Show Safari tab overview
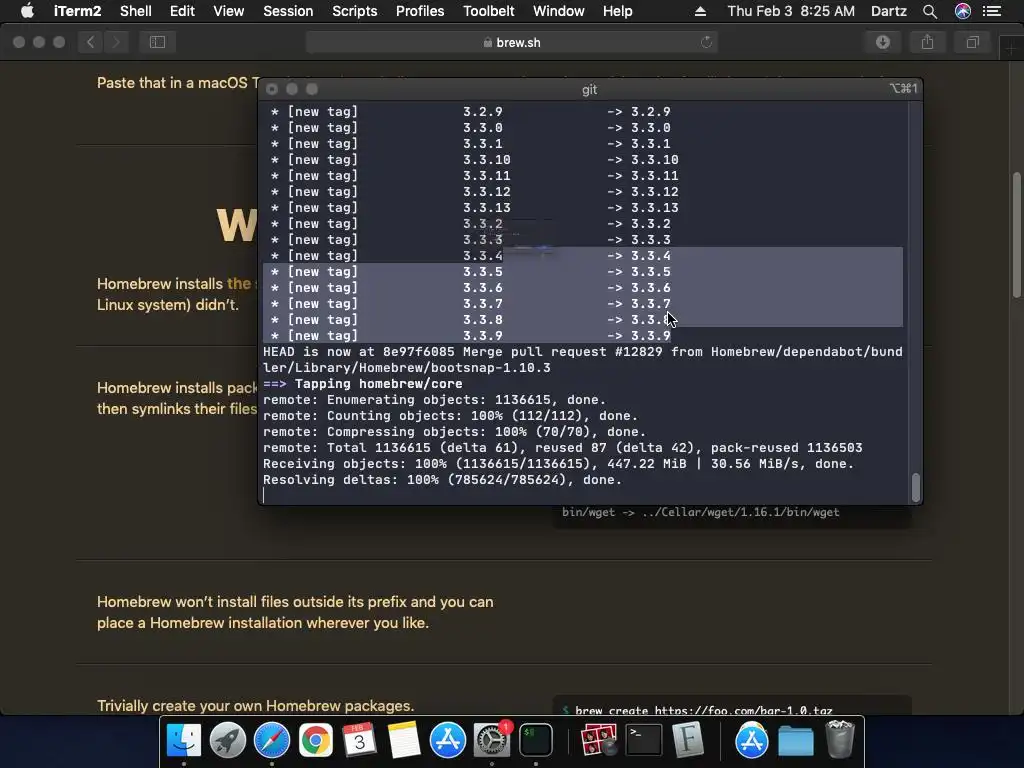The width and height of the screenshot is (1024, 768). pyautogui.click(x=972, y=42)
